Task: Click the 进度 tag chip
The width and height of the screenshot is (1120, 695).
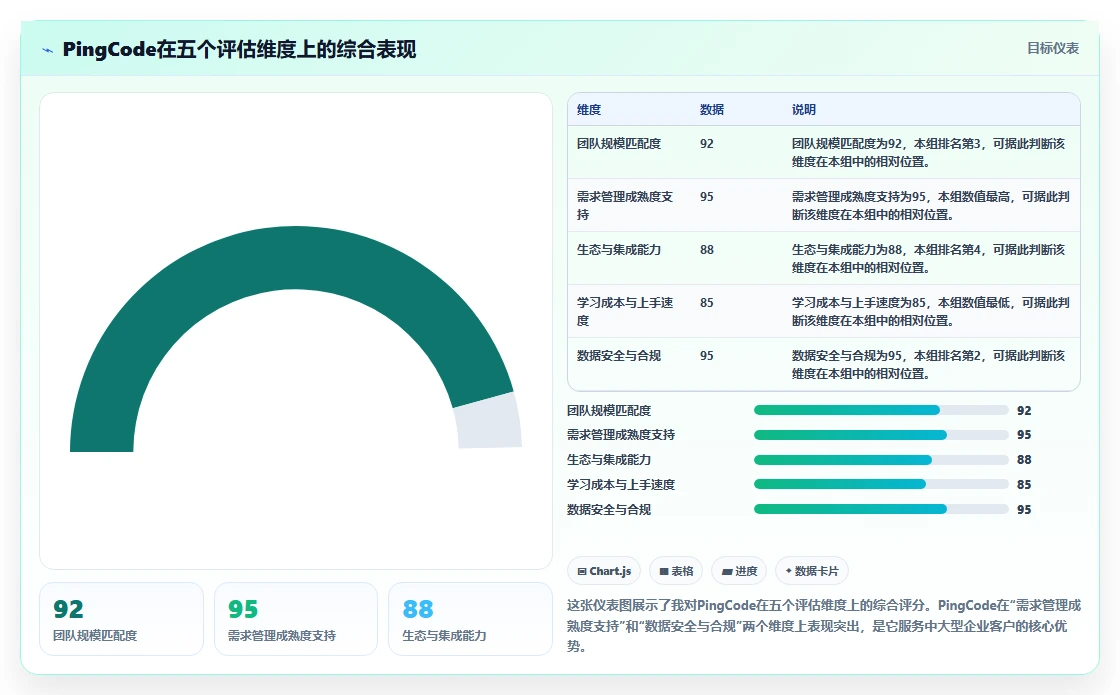Action: click(x=739, y=571)
